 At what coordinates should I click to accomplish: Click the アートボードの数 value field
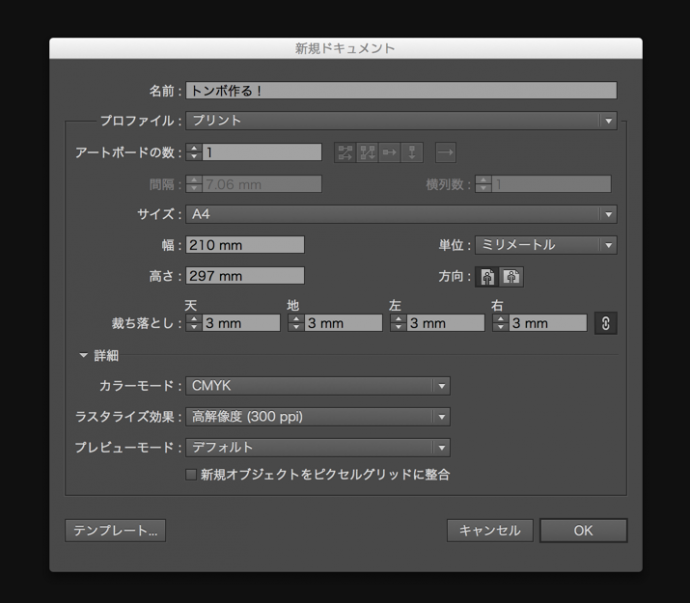[262, 153]
